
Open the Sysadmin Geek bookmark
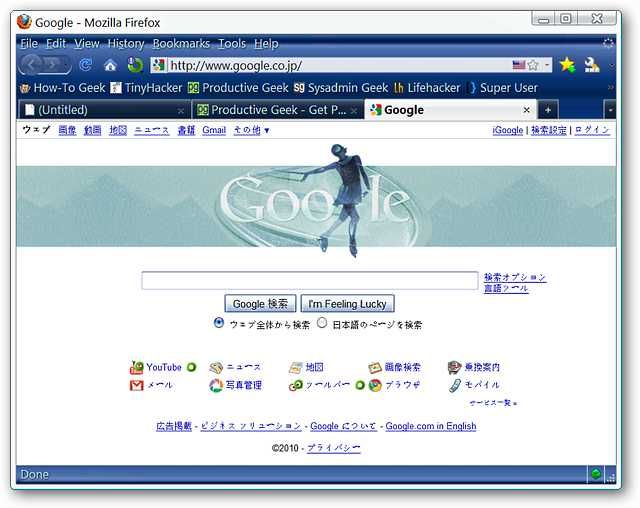coord(341,88)
